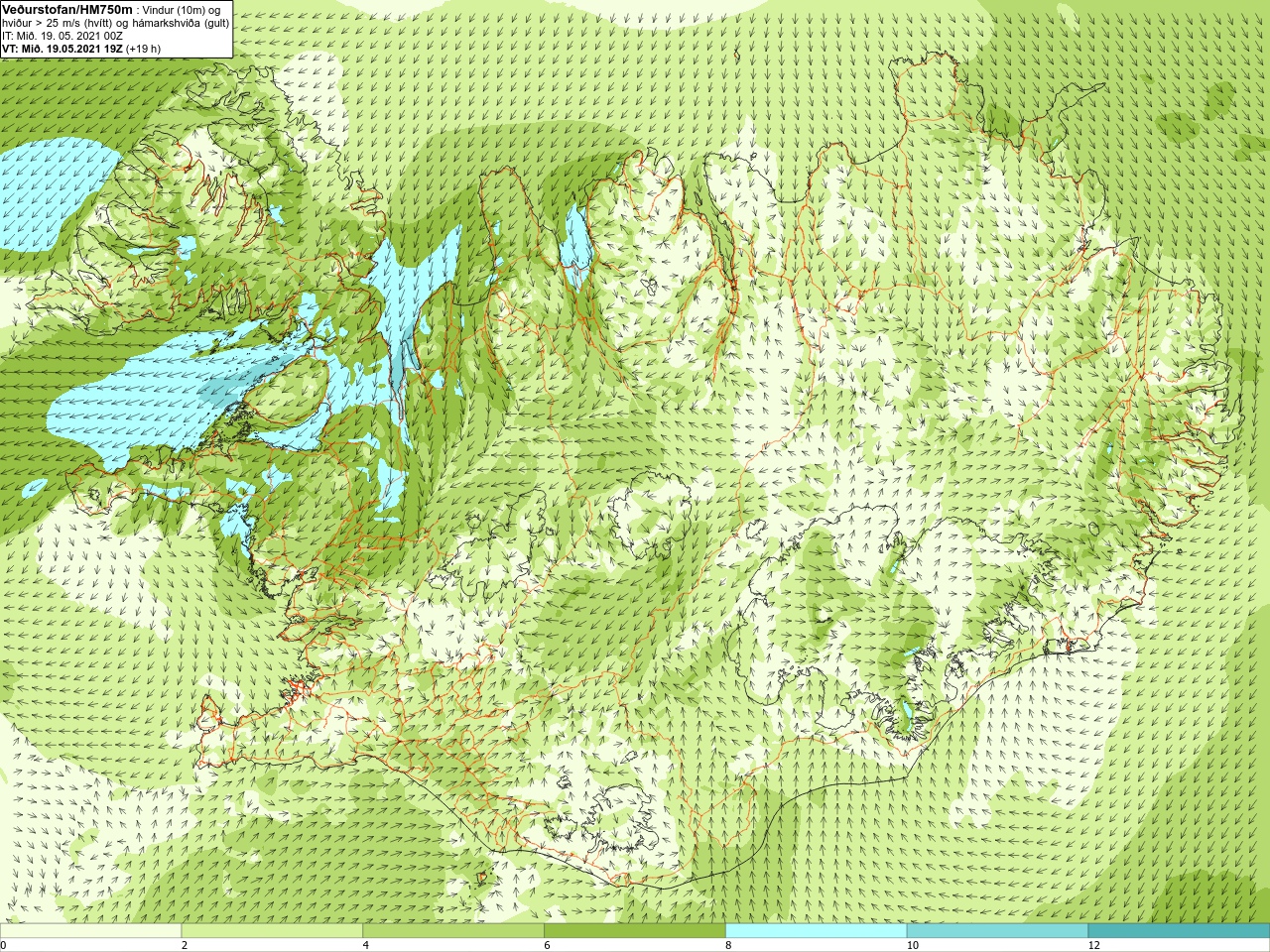Select the 2–4 m/s light green scale swatch
The image size is (1270, 952).
272,931
